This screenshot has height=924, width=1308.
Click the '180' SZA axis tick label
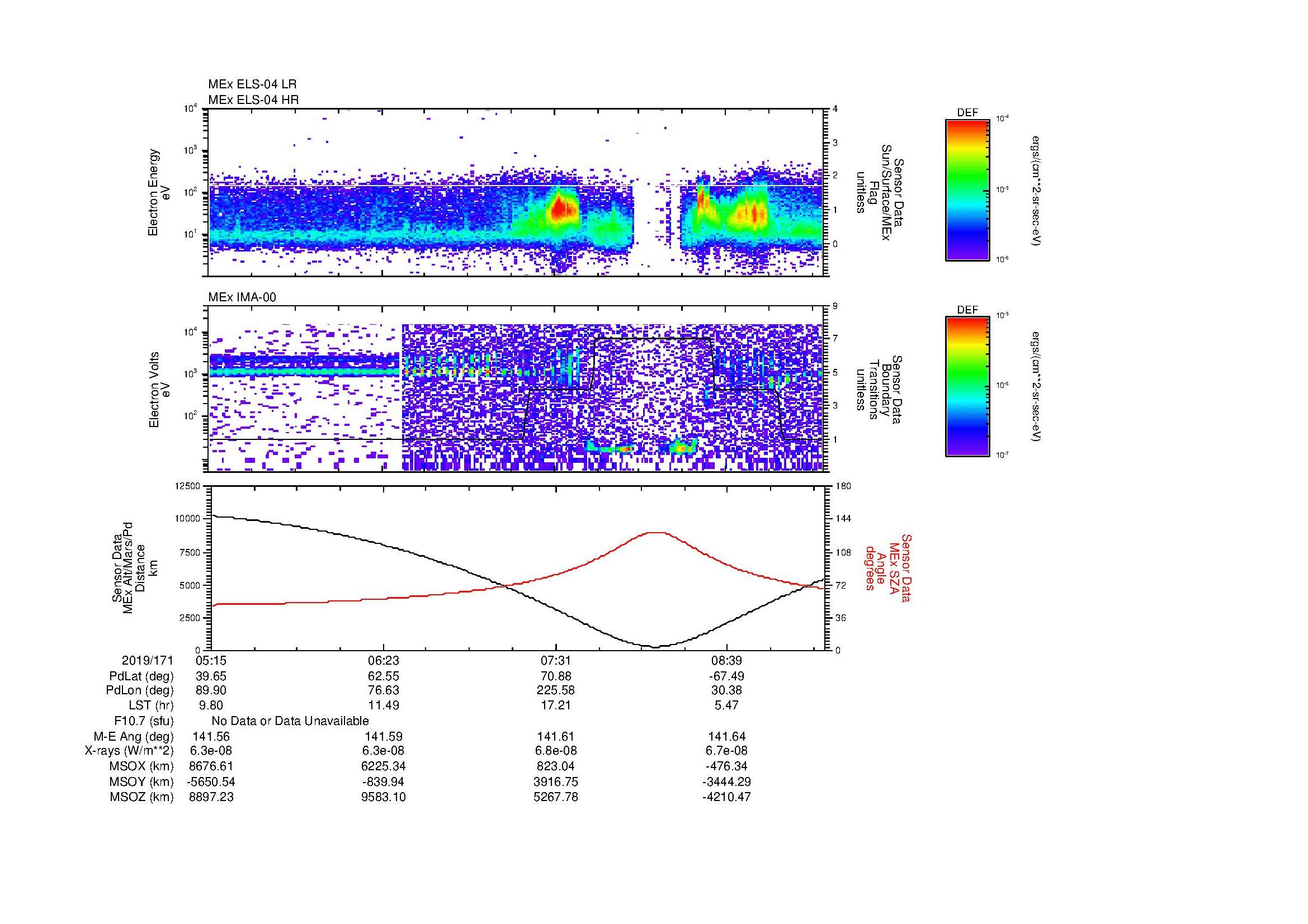pos(843,486)
